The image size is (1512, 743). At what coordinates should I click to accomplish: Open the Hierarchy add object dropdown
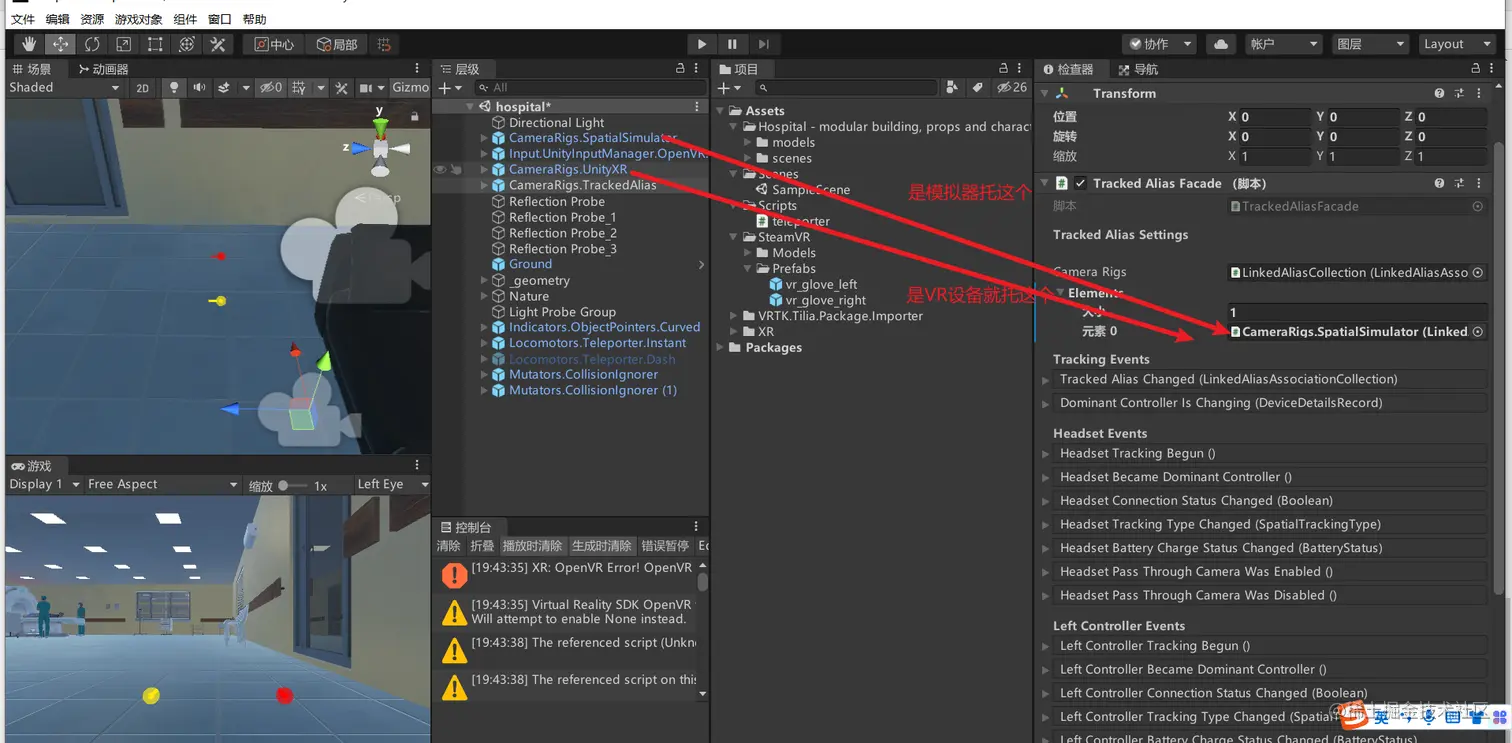click(451, 88)
